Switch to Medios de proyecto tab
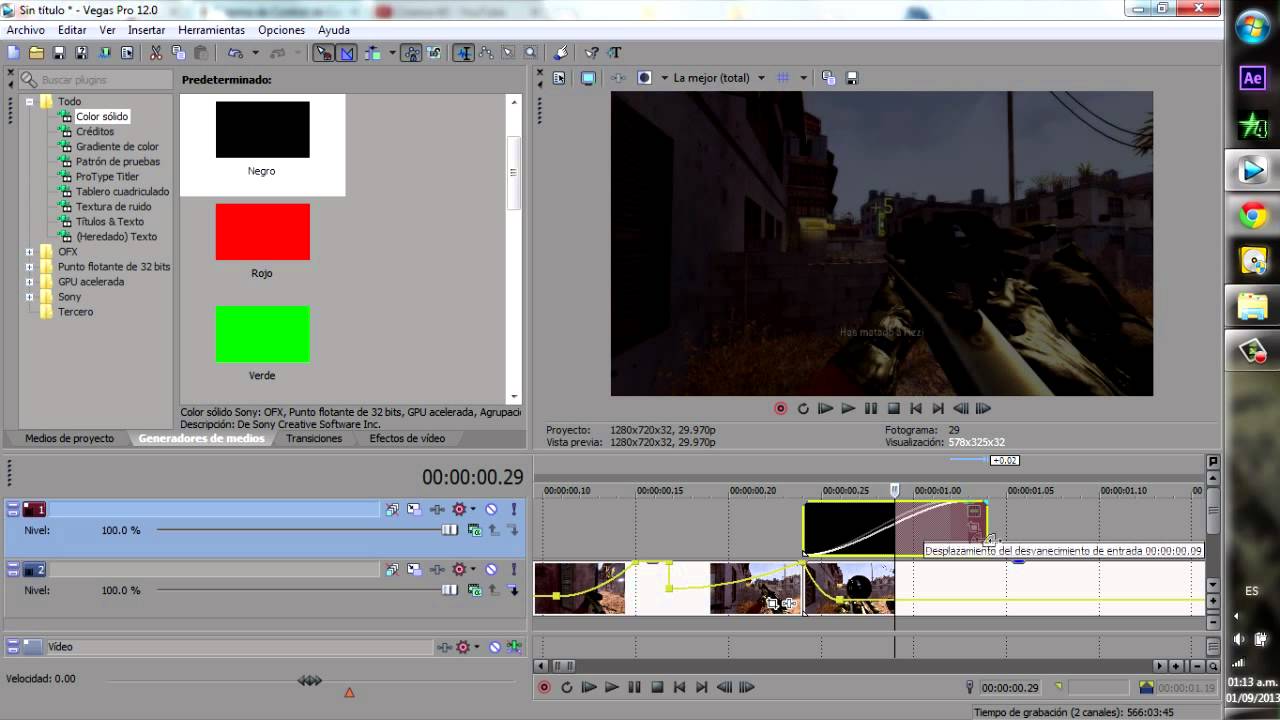The height and width of the screenshot is (720, 1280). click(69, 438)
